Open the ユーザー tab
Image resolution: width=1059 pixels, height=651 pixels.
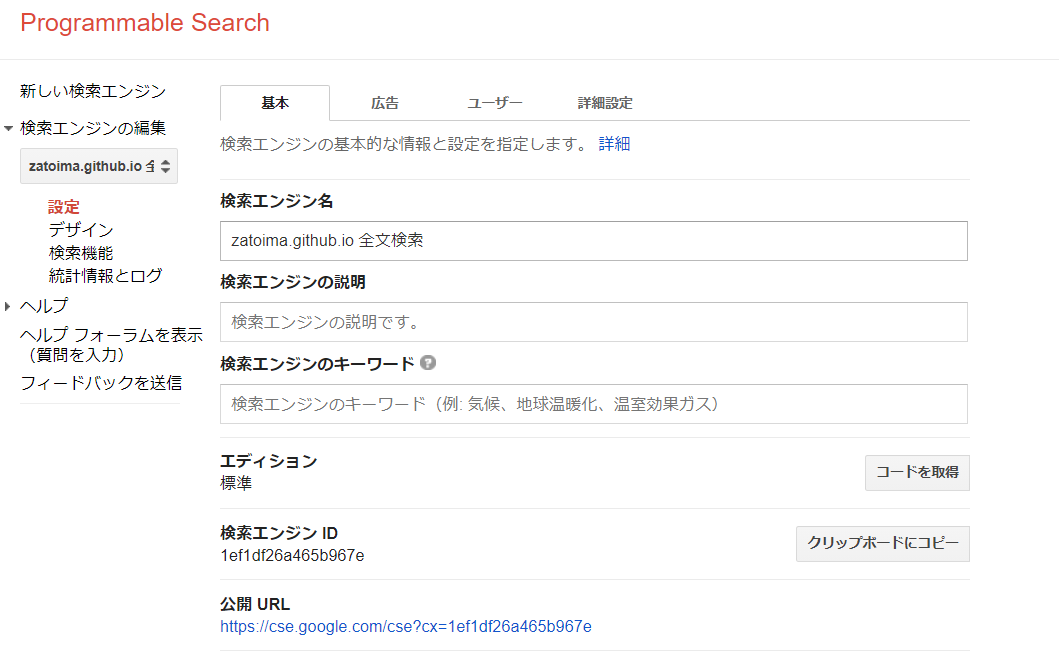coord(495,103)
